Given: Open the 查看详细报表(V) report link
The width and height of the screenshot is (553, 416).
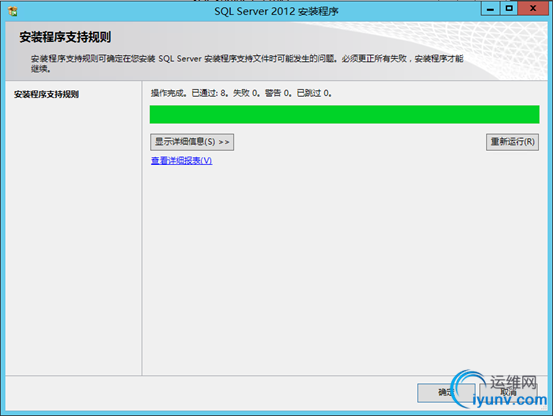Looking at the screenshot, I should [x=181, y=161].
